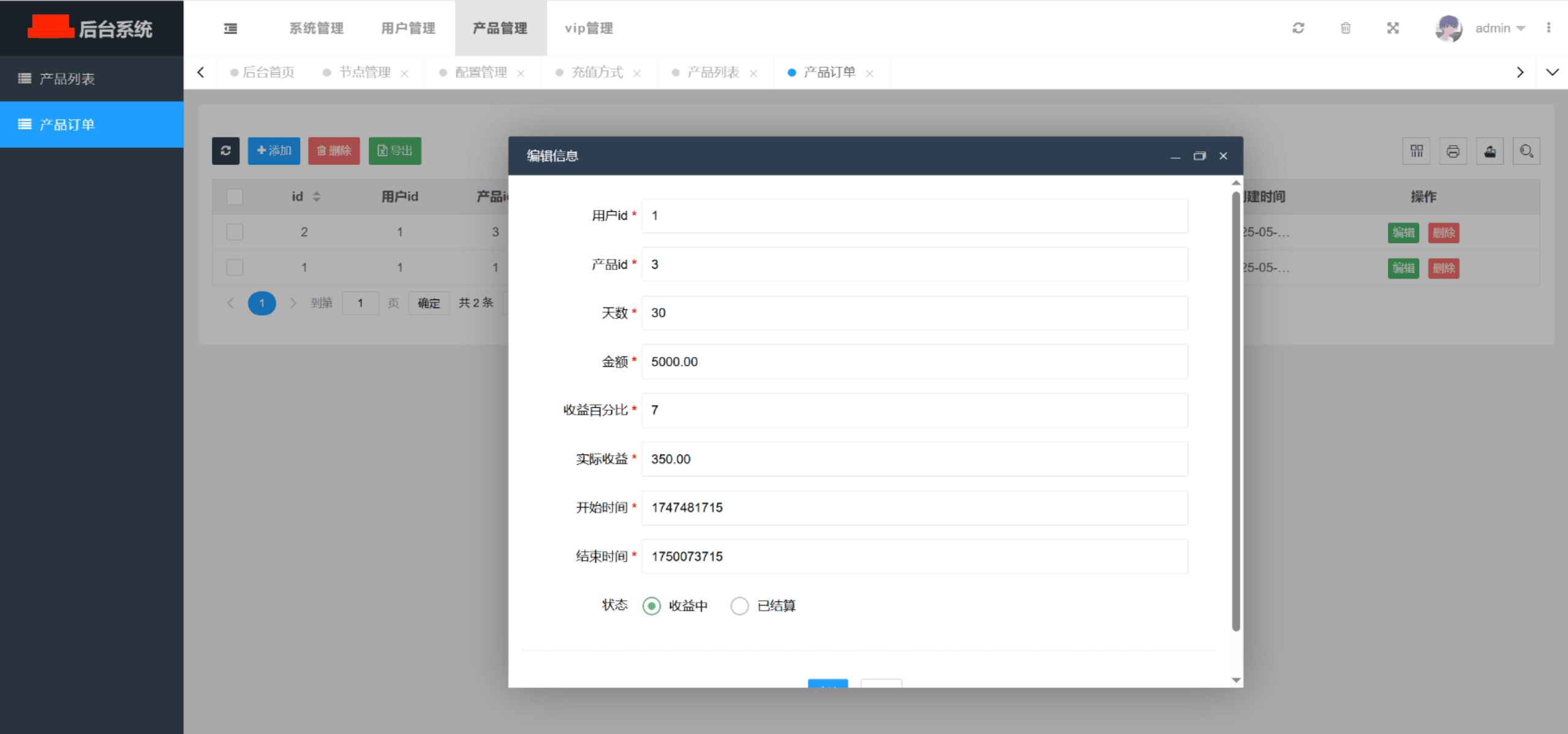The width and height of the screenshot is (1568, 734).
Task: Open the 产品列表 tab
Action: tap(714, 72)
